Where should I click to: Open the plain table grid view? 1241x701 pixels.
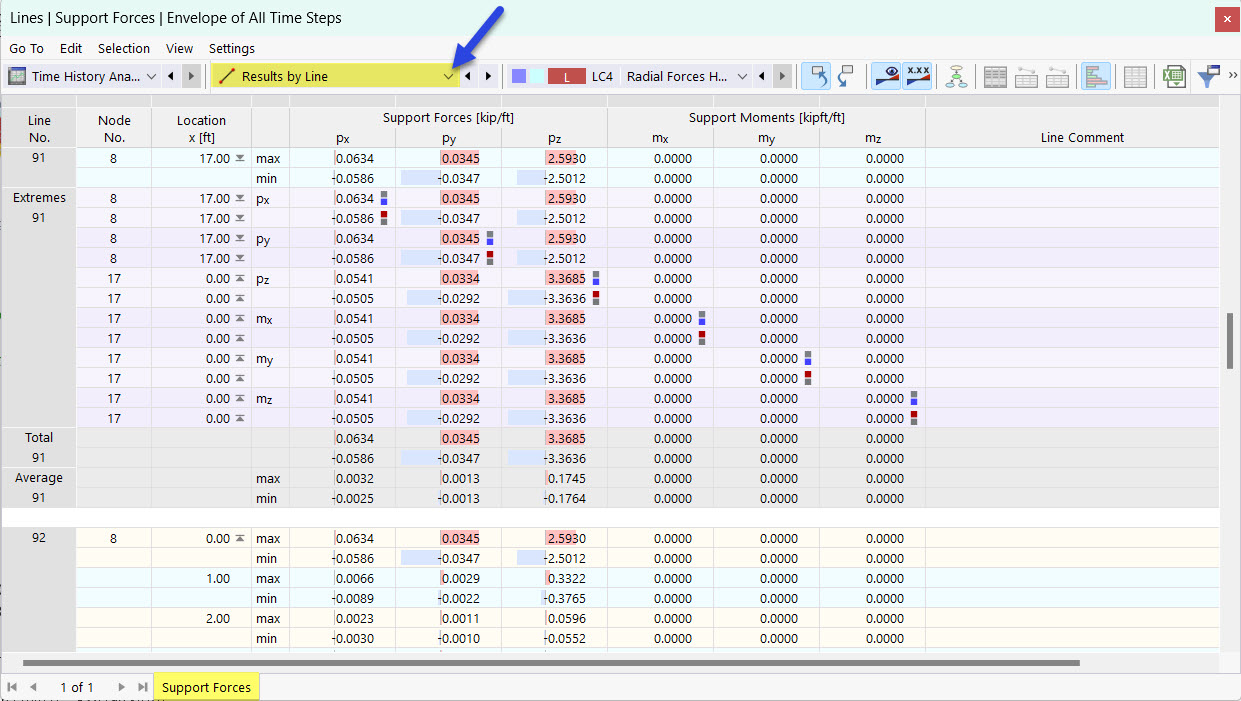[x=1136, y=76]
